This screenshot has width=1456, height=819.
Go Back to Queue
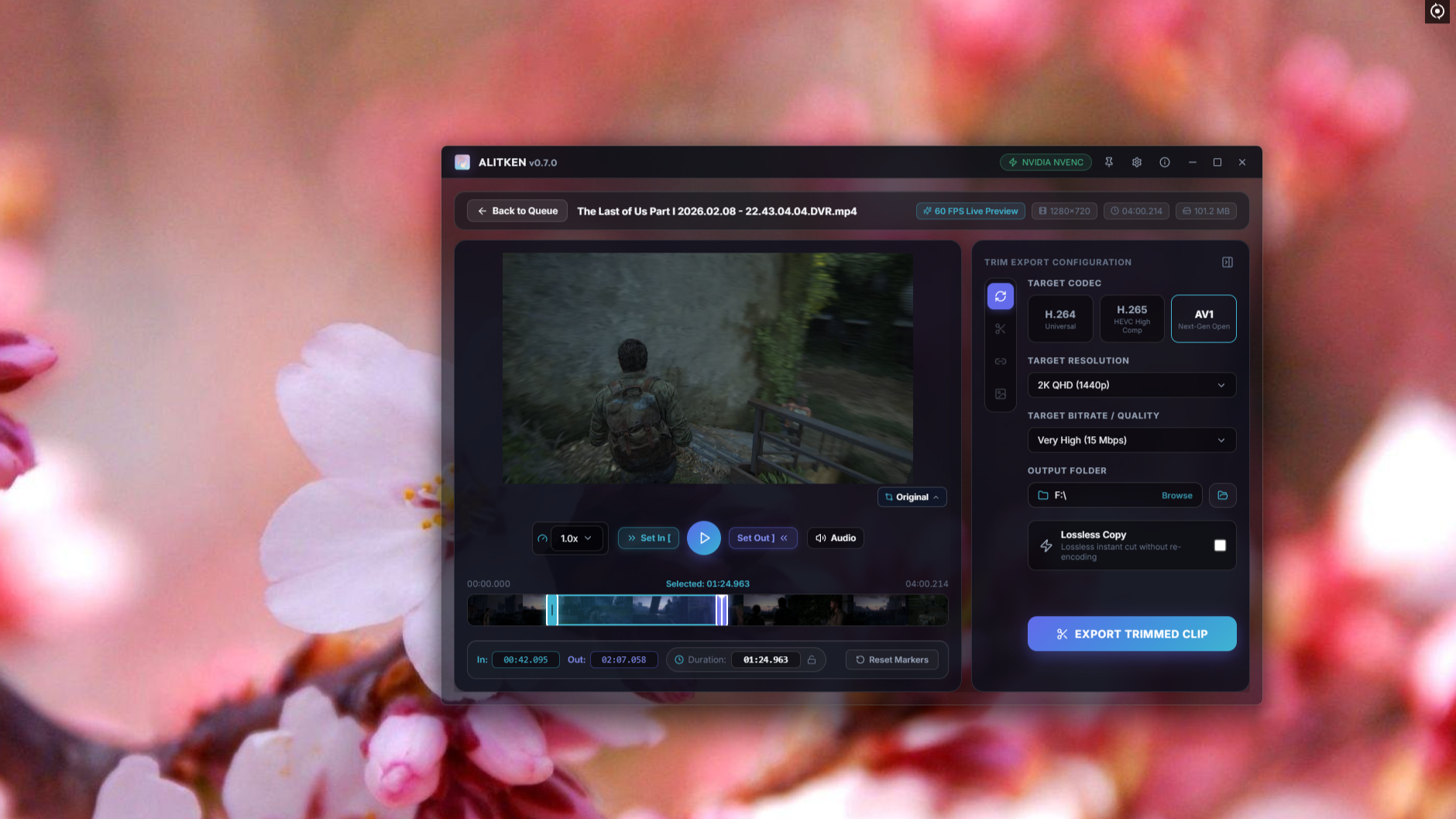pos(517,211)
